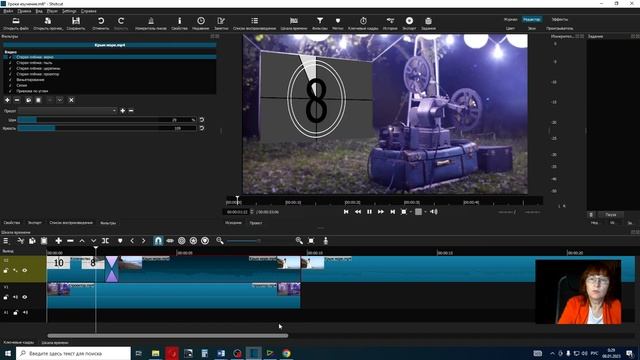Remove the selected filter with the minus icon
Viewport: 640px width, 360px height.
(17, 100)
